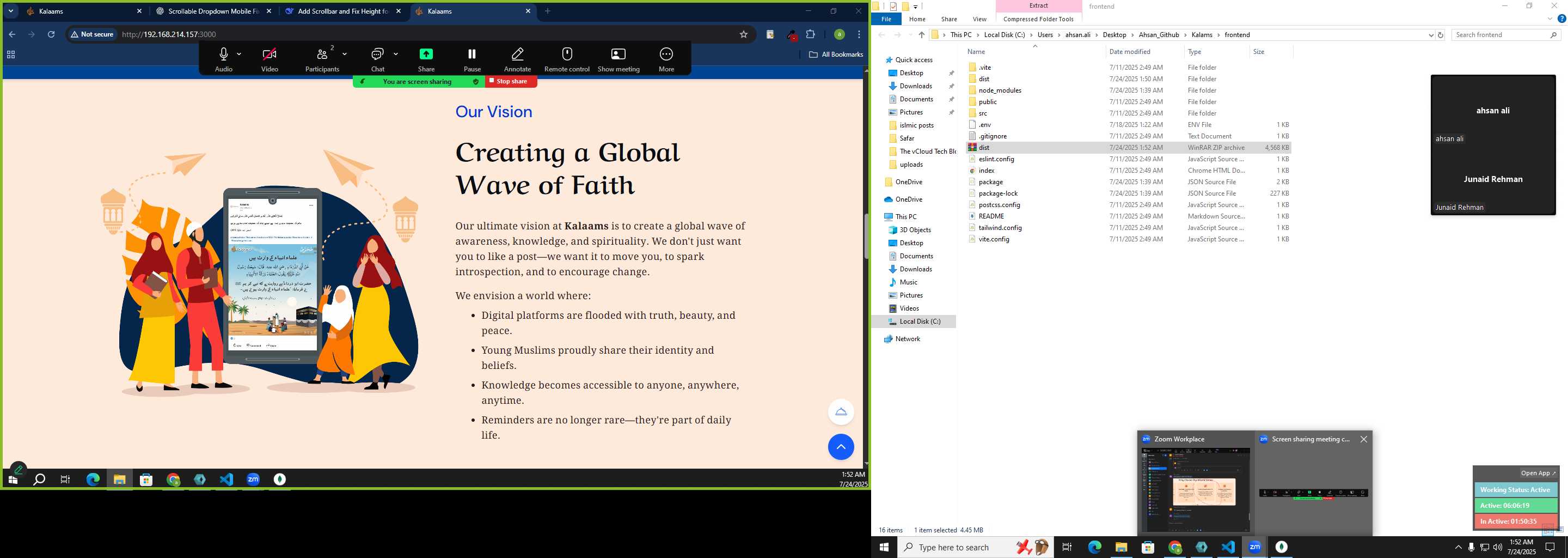Open Customize Quick Access Toolbar dropdown
Screen dimensions: 1568x558
915,7
